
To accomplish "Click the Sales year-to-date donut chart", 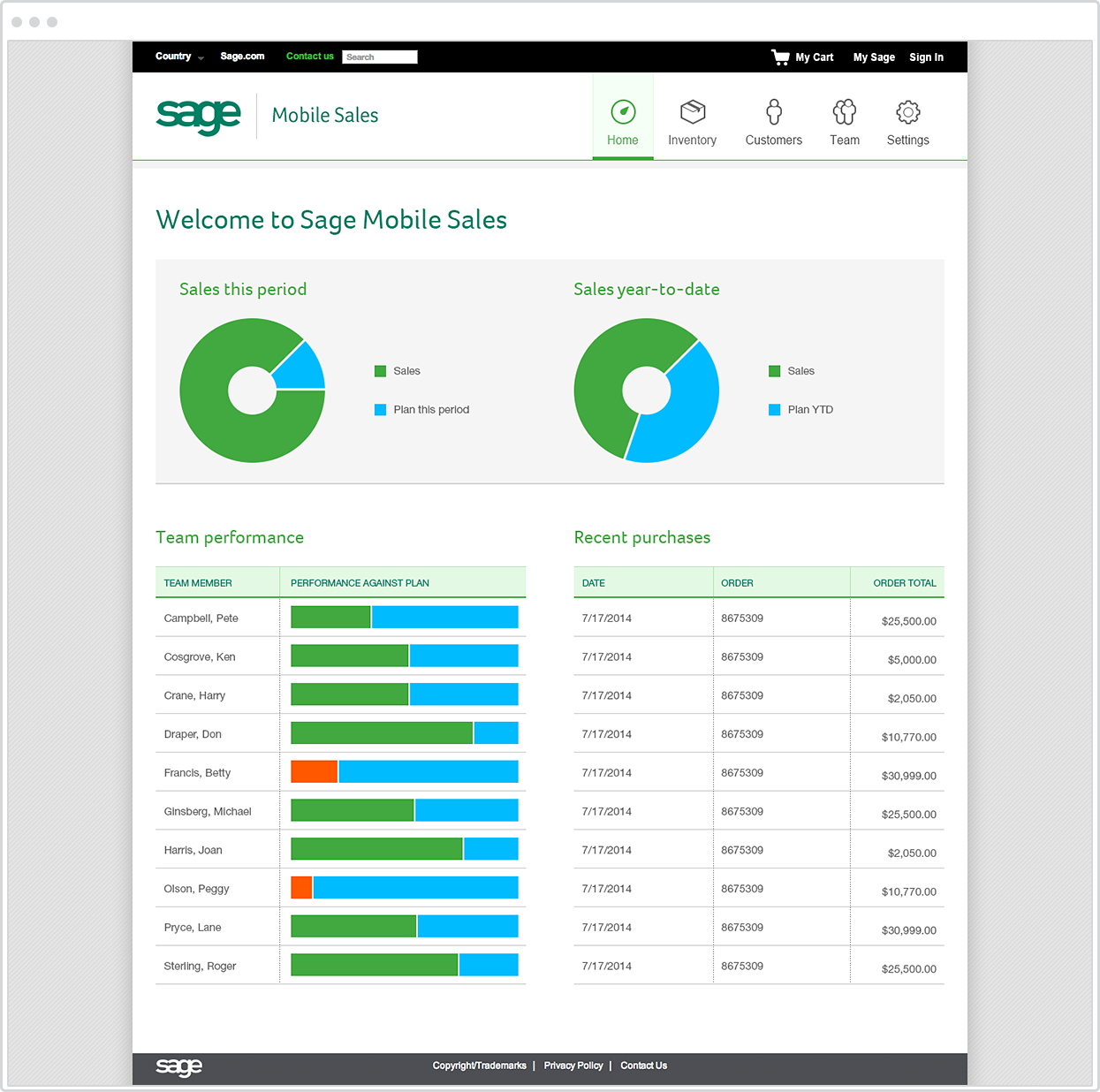I will coord(647,391).
